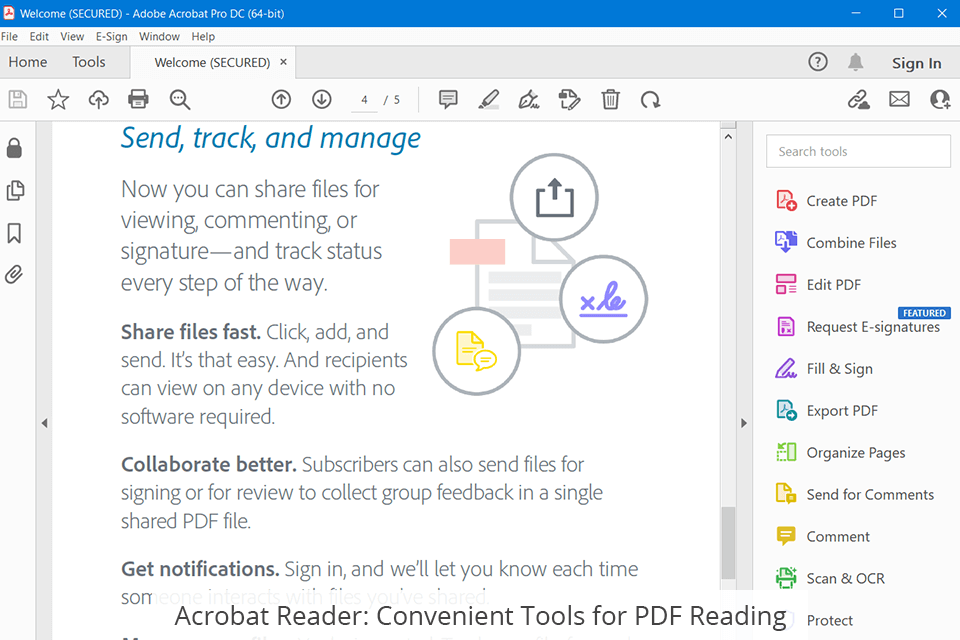Open Bookmarks panel icon
The width and height of the screenshot is (960, 640).
(14, 233)
